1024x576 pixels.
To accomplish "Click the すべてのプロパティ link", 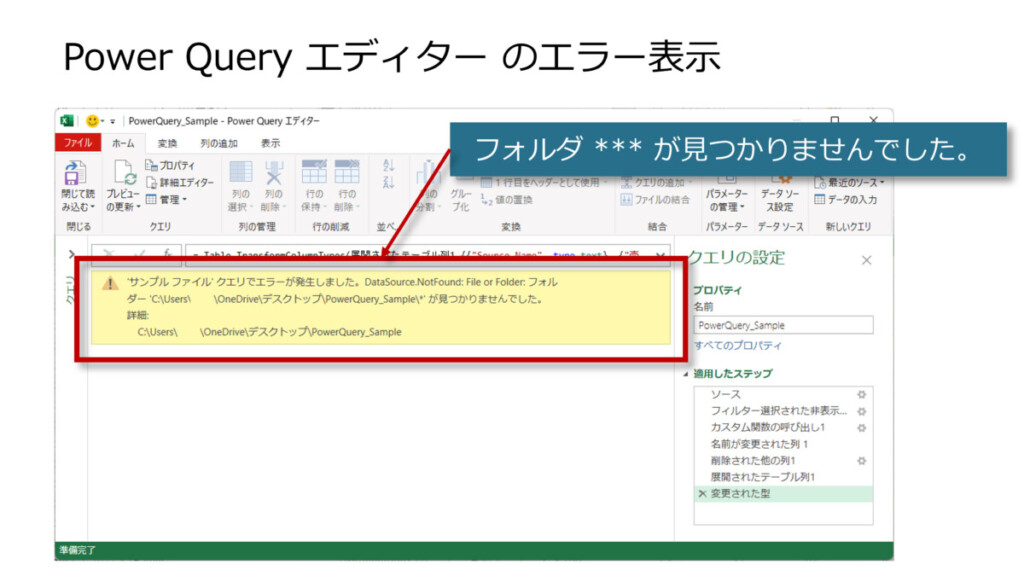I will pos(738,345).
